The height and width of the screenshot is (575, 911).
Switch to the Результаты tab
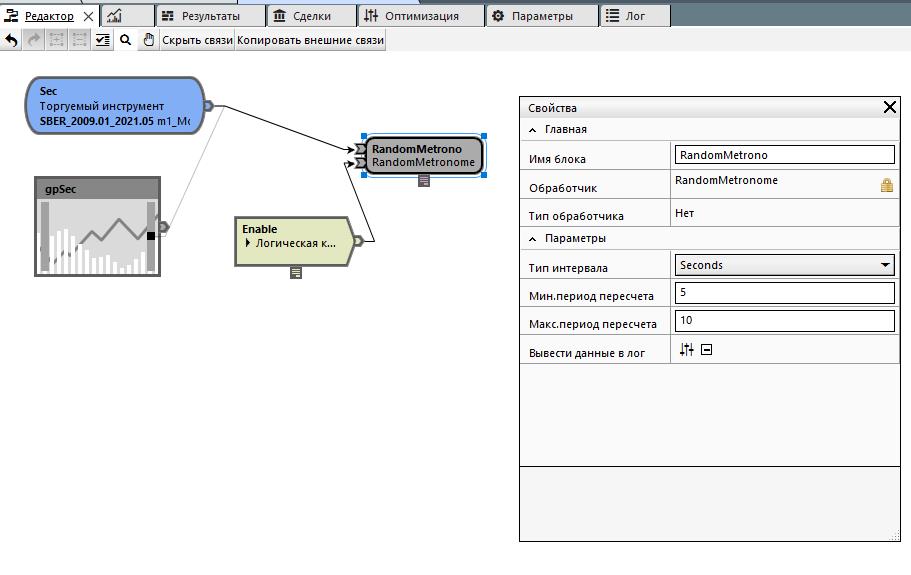tap(210, 16)
